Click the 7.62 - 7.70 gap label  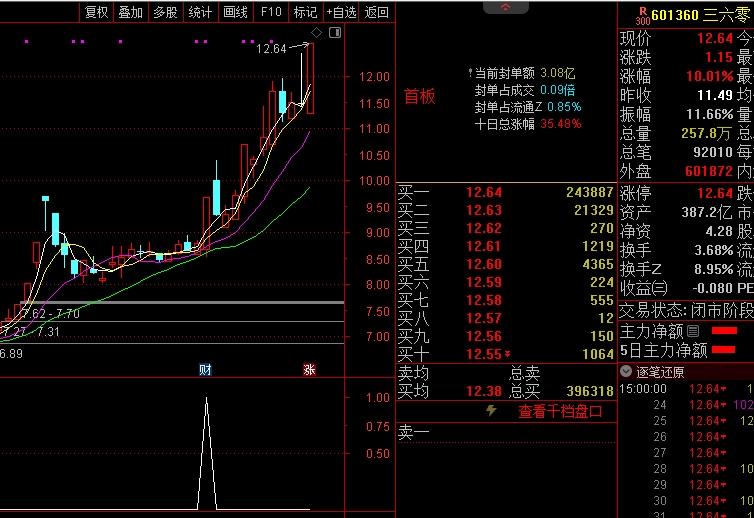pyautogui.click(x=50, y=314)
